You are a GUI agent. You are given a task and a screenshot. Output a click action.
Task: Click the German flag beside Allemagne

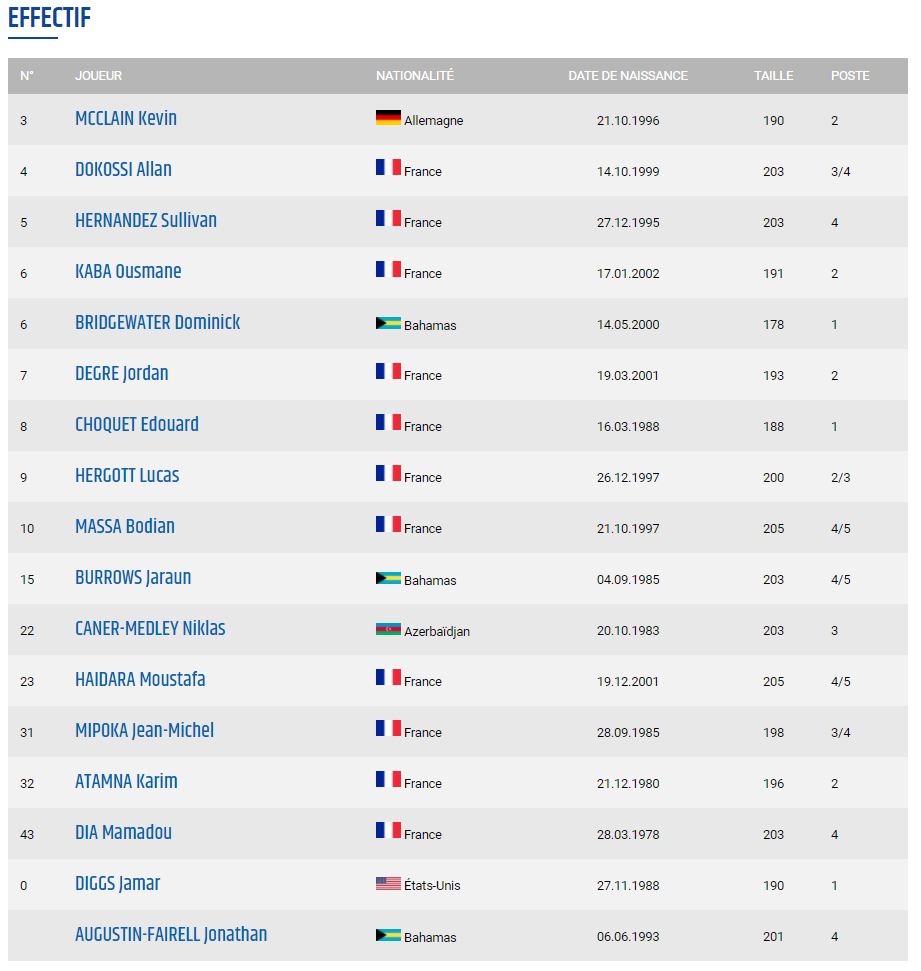click(x=388, y=117)
